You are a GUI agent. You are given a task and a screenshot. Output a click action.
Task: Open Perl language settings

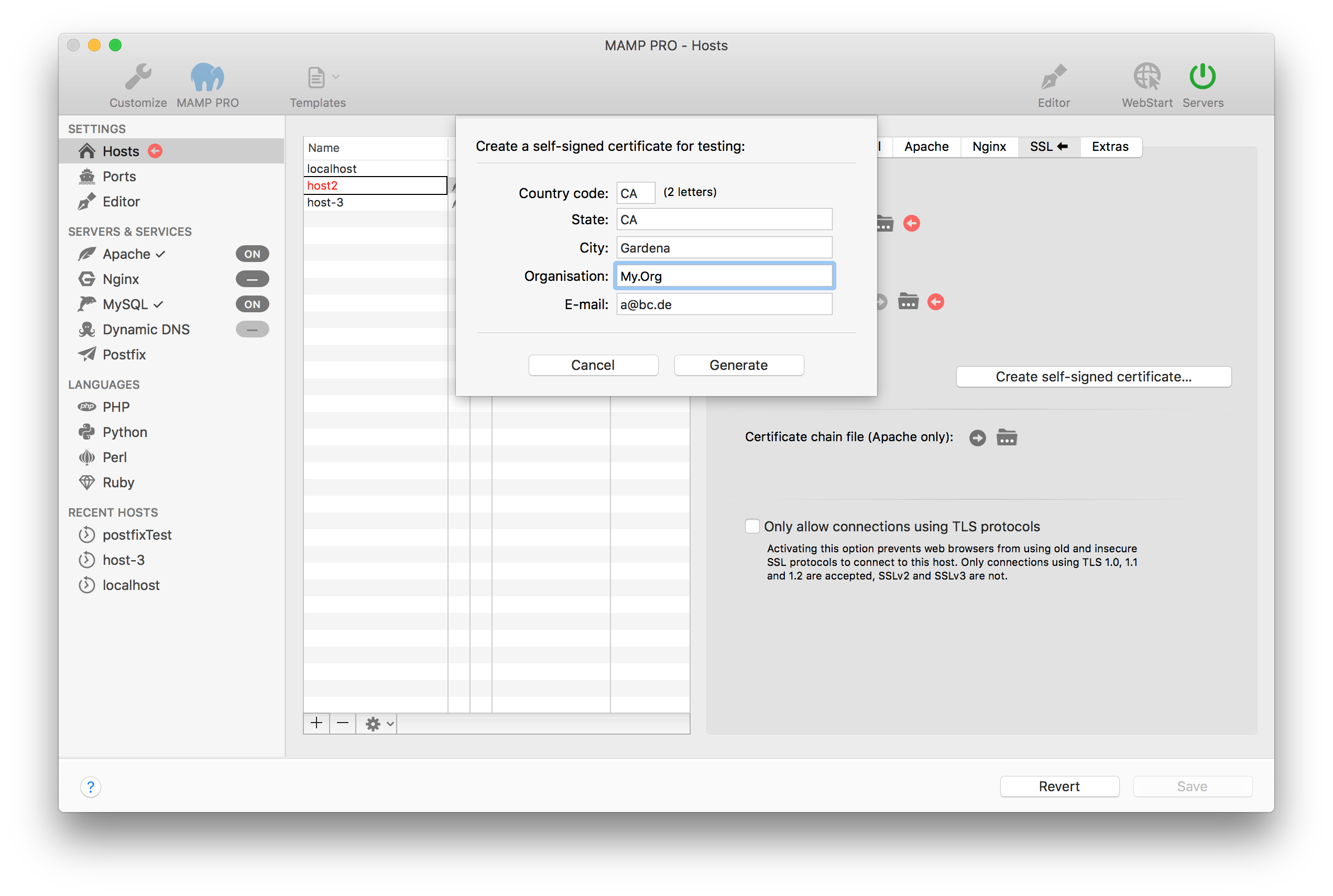point(171,457)
